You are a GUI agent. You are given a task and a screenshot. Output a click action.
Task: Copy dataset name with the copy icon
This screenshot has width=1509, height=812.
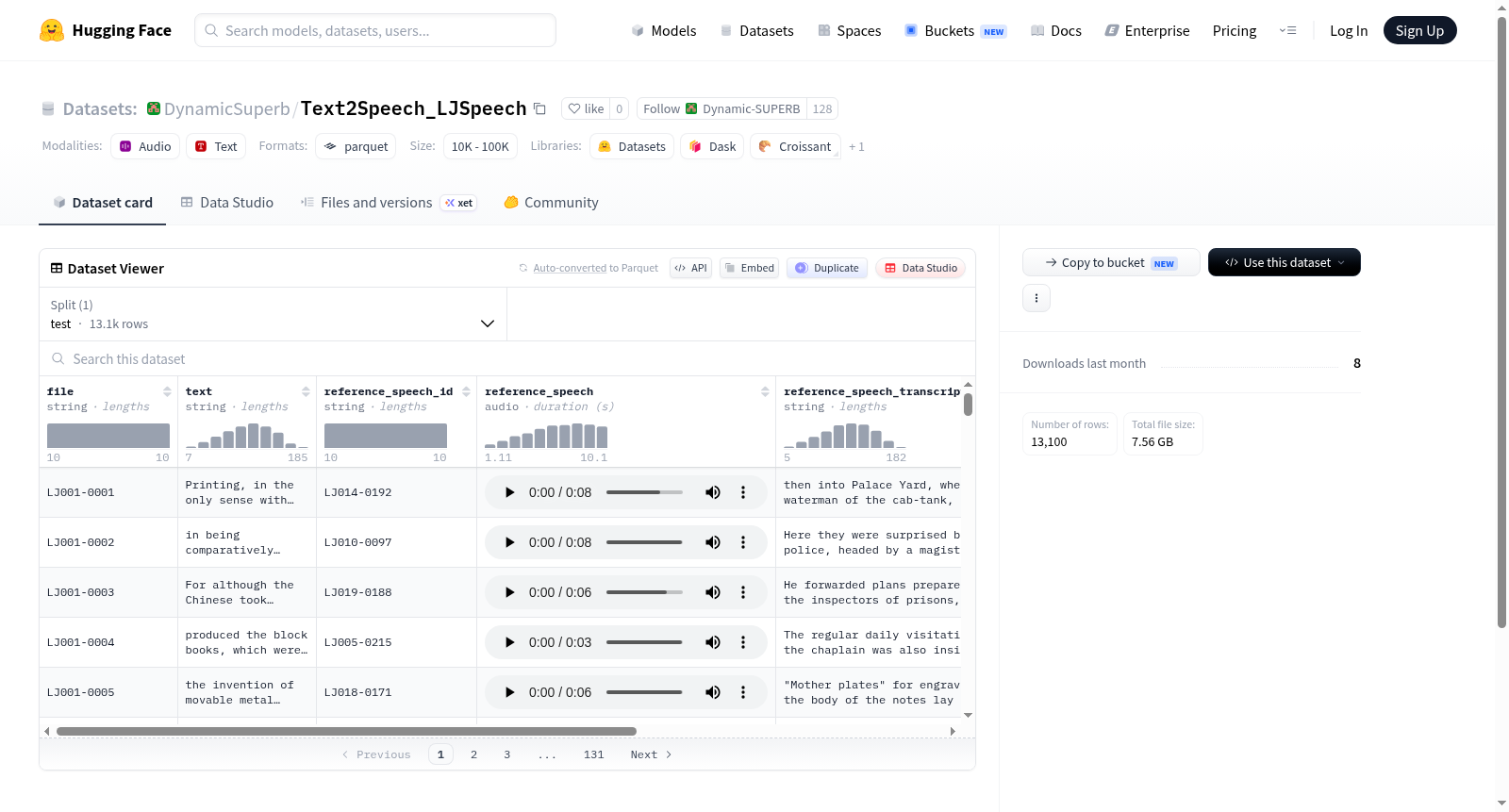[x=539, y=108]
